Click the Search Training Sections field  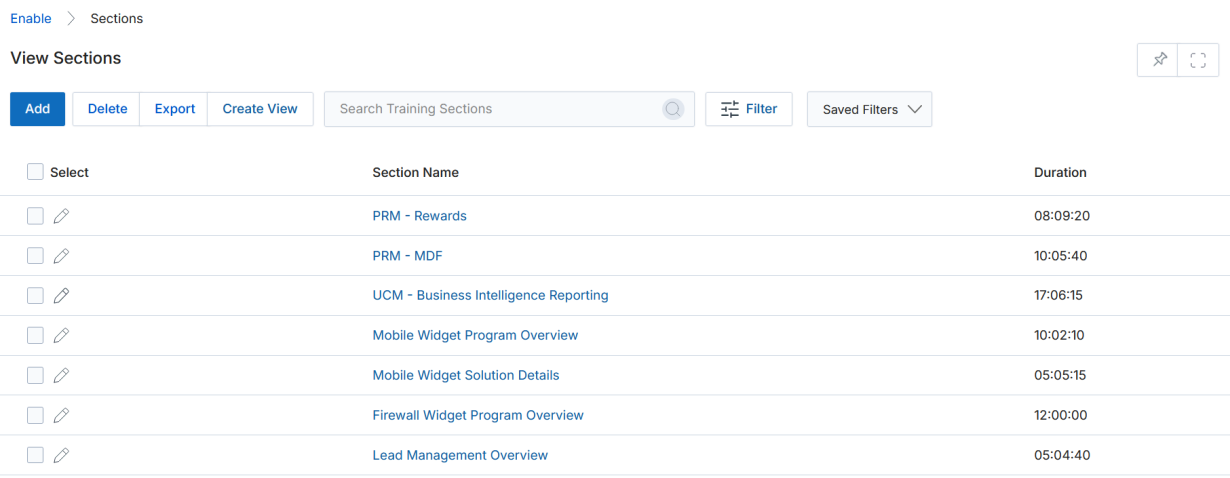(x=509, y=109)
